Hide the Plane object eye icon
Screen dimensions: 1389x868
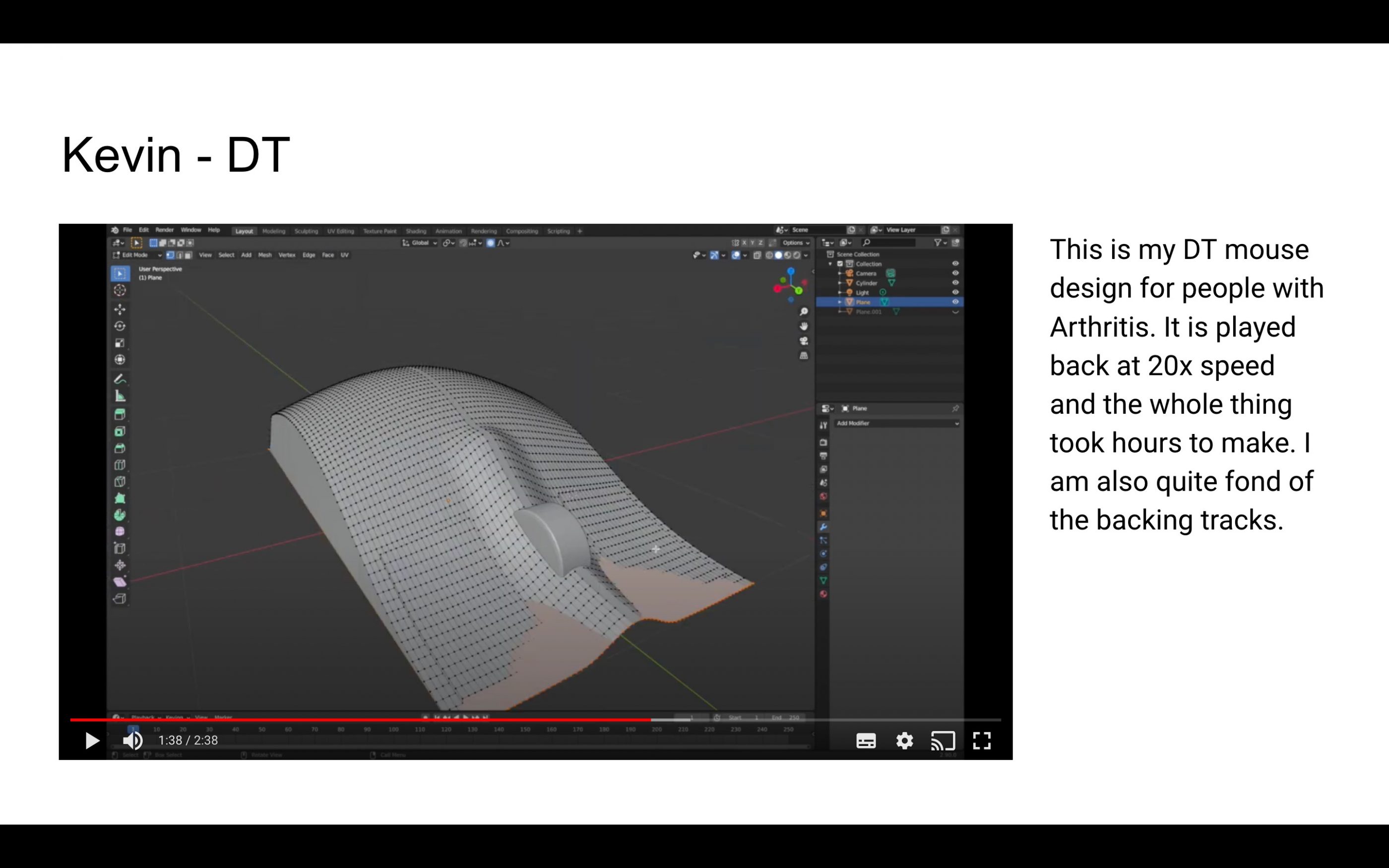(x=955, y=302)
